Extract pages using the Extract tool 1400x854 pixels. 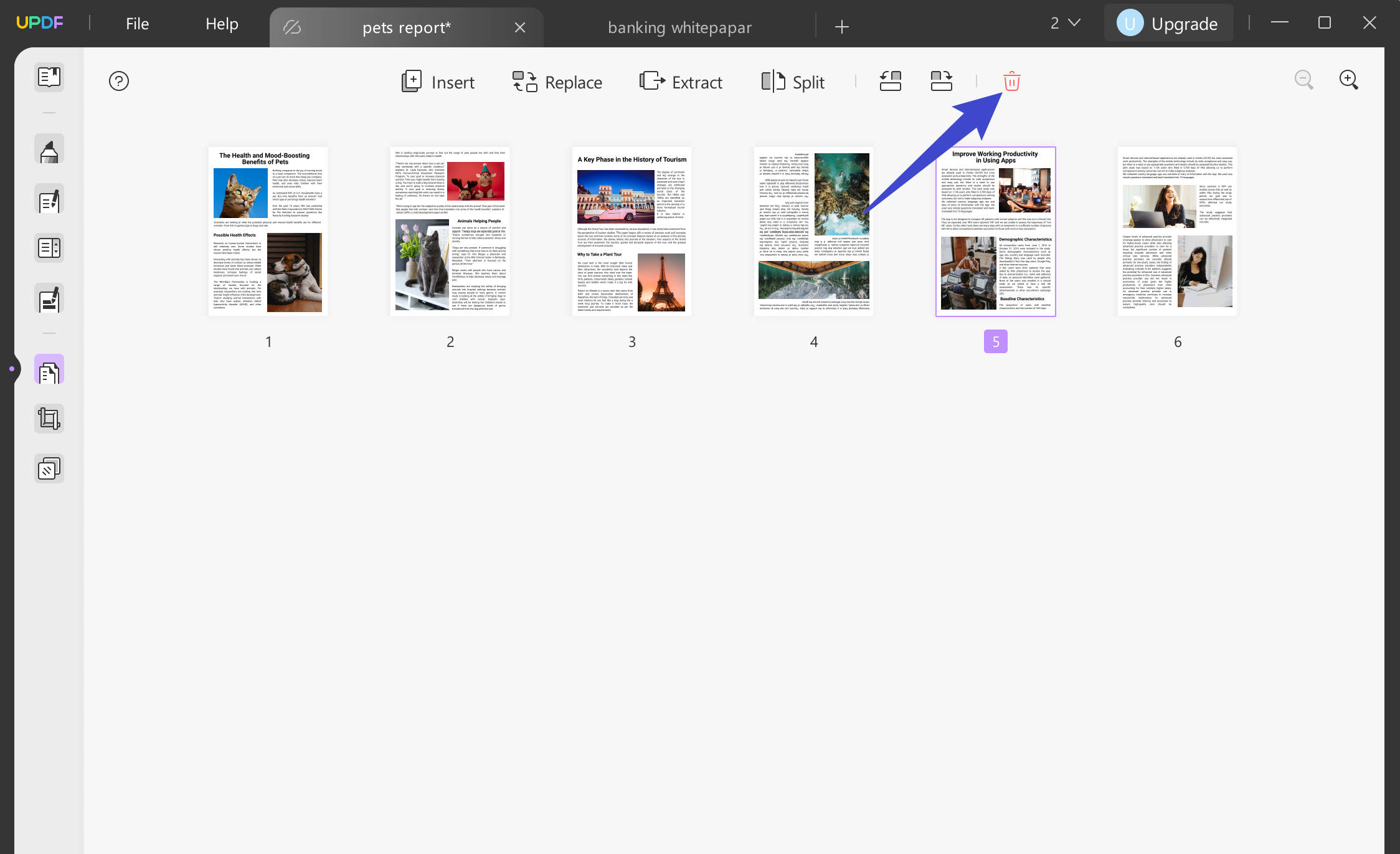point(681,82)
